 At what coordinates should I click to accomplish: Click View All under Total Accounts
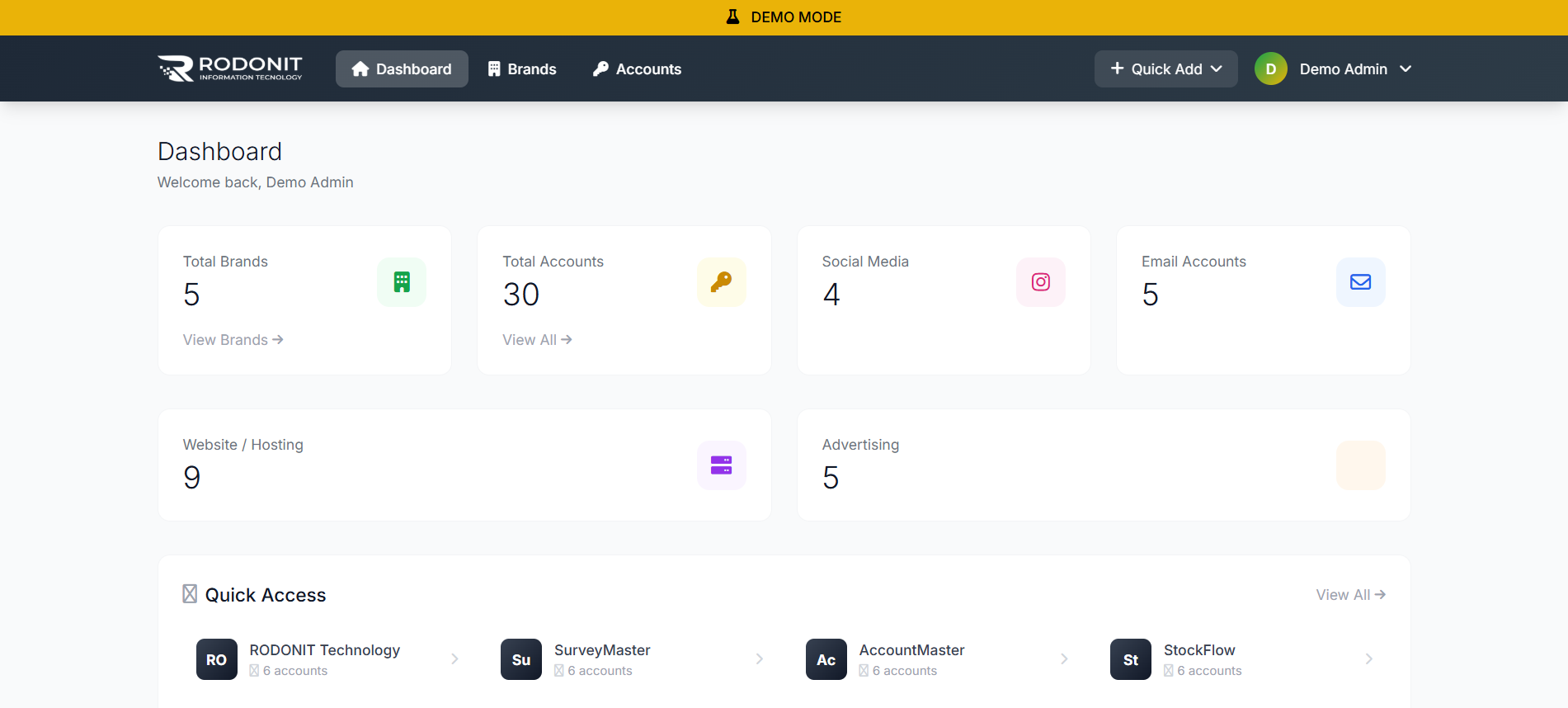[537, 340]
